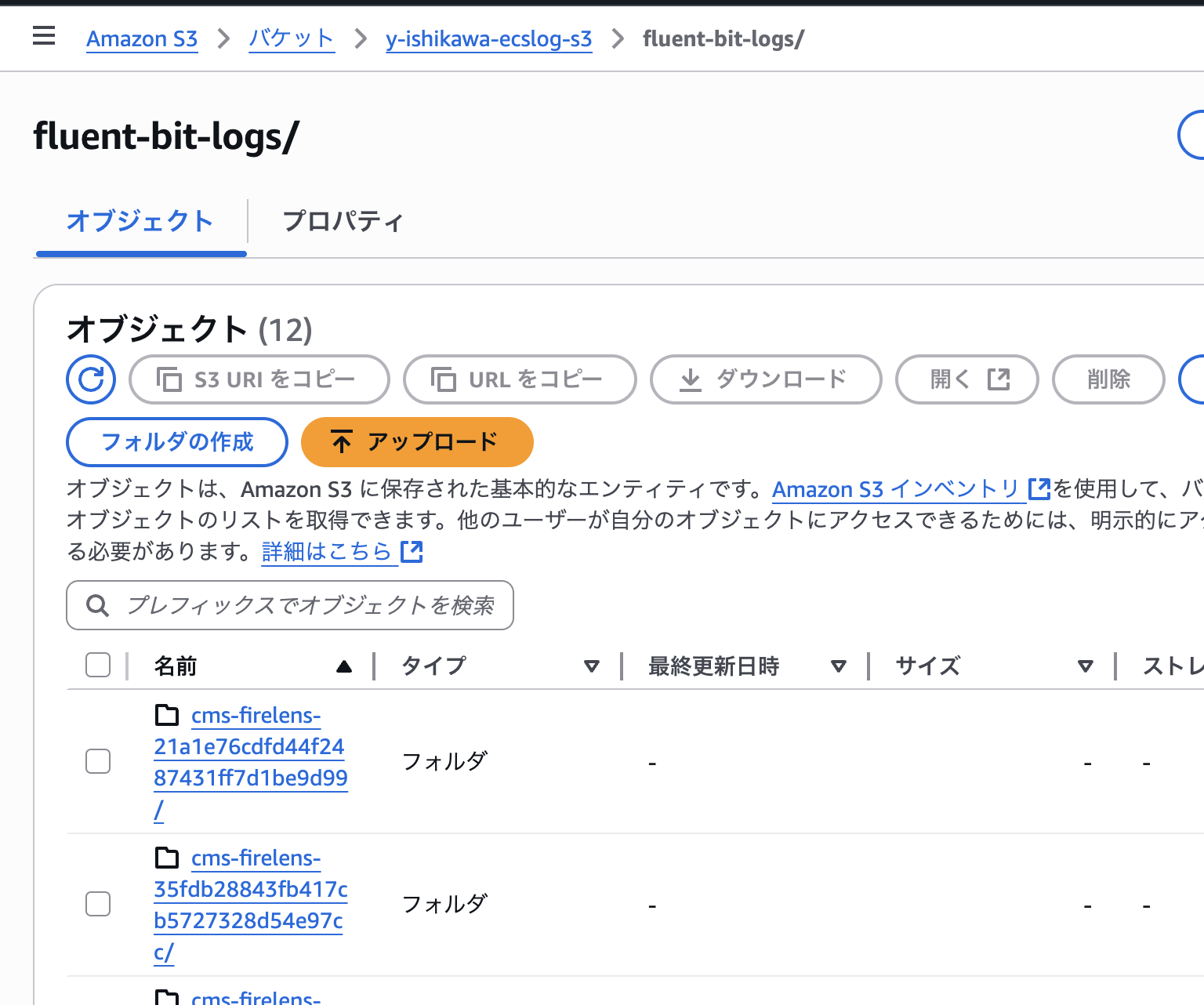
Task: Click S3 URI をコピー button
Action: (259, 379)
